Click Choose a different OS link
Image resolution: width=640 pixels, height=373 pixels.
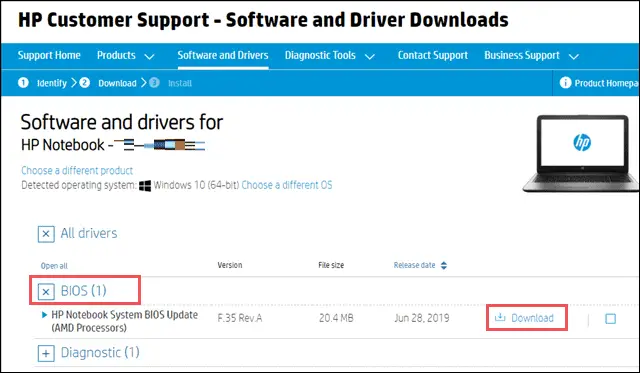coord(287,185)
